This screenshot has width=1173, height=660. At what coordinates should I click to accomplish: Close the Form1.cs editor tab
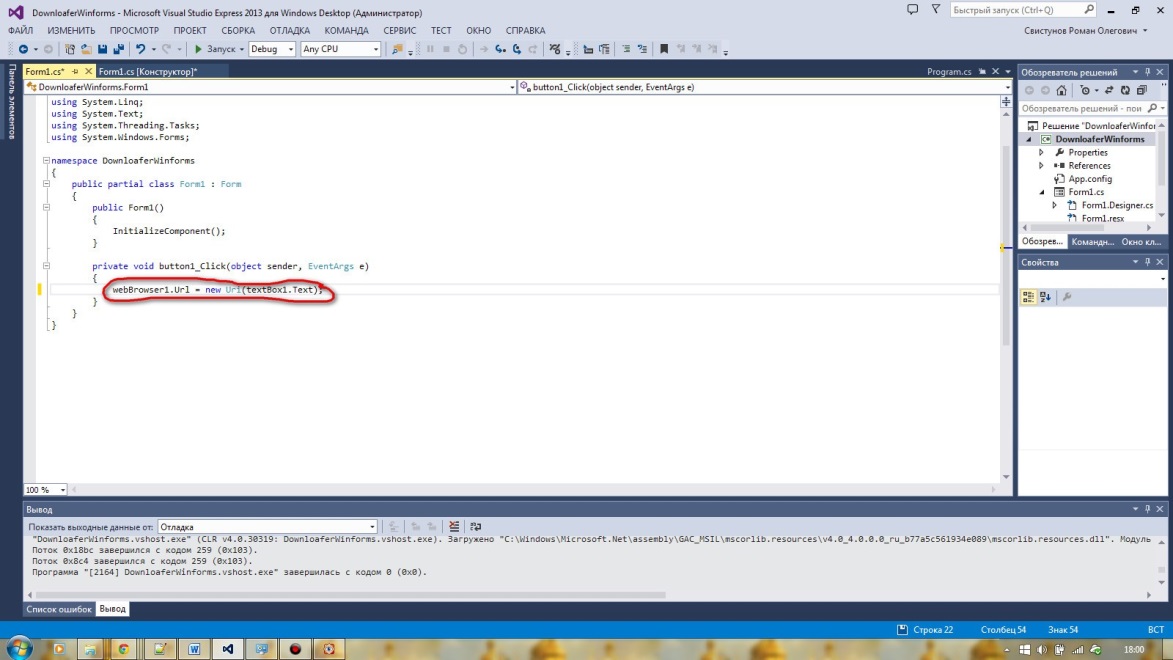click(88, 72)
